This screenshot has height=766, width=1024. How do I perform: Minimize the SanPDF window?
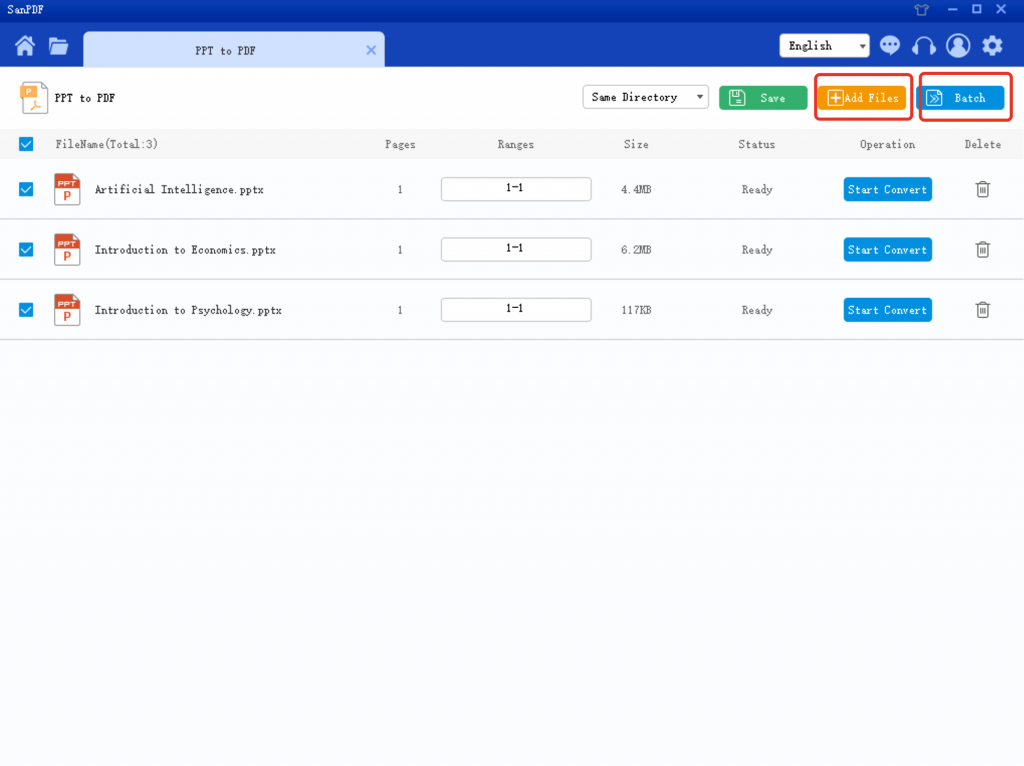coord(952,9)
